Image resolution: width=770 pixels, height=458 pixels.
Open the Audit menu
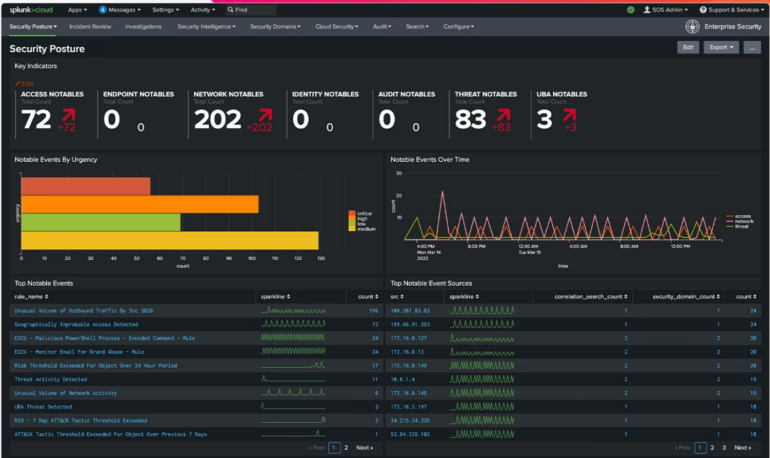[x=382, y=27]
